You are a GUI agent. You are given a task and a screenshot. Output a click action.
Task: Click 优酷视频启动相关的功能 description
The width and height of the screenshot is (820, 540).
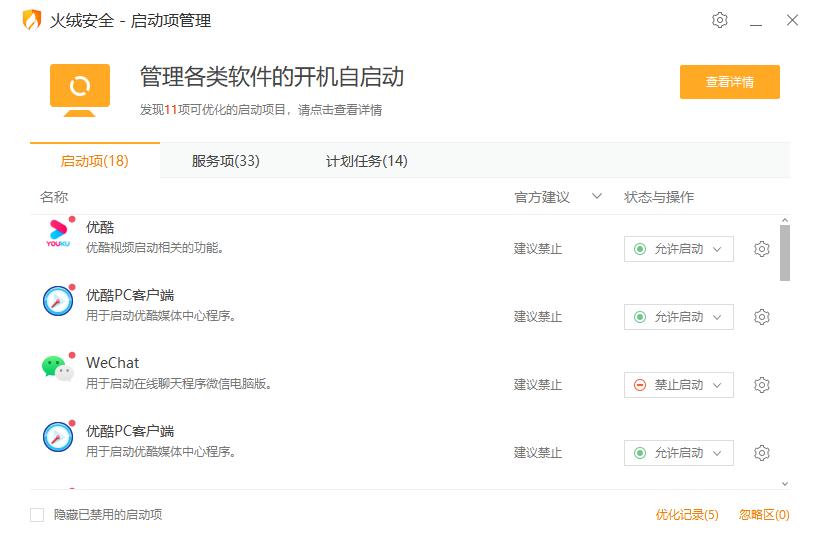155,248
